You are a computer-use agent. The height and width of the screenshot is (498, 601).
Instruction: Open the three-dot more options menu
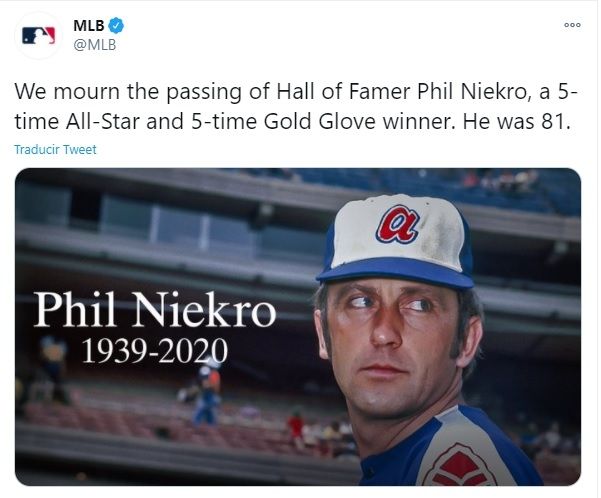572,25
